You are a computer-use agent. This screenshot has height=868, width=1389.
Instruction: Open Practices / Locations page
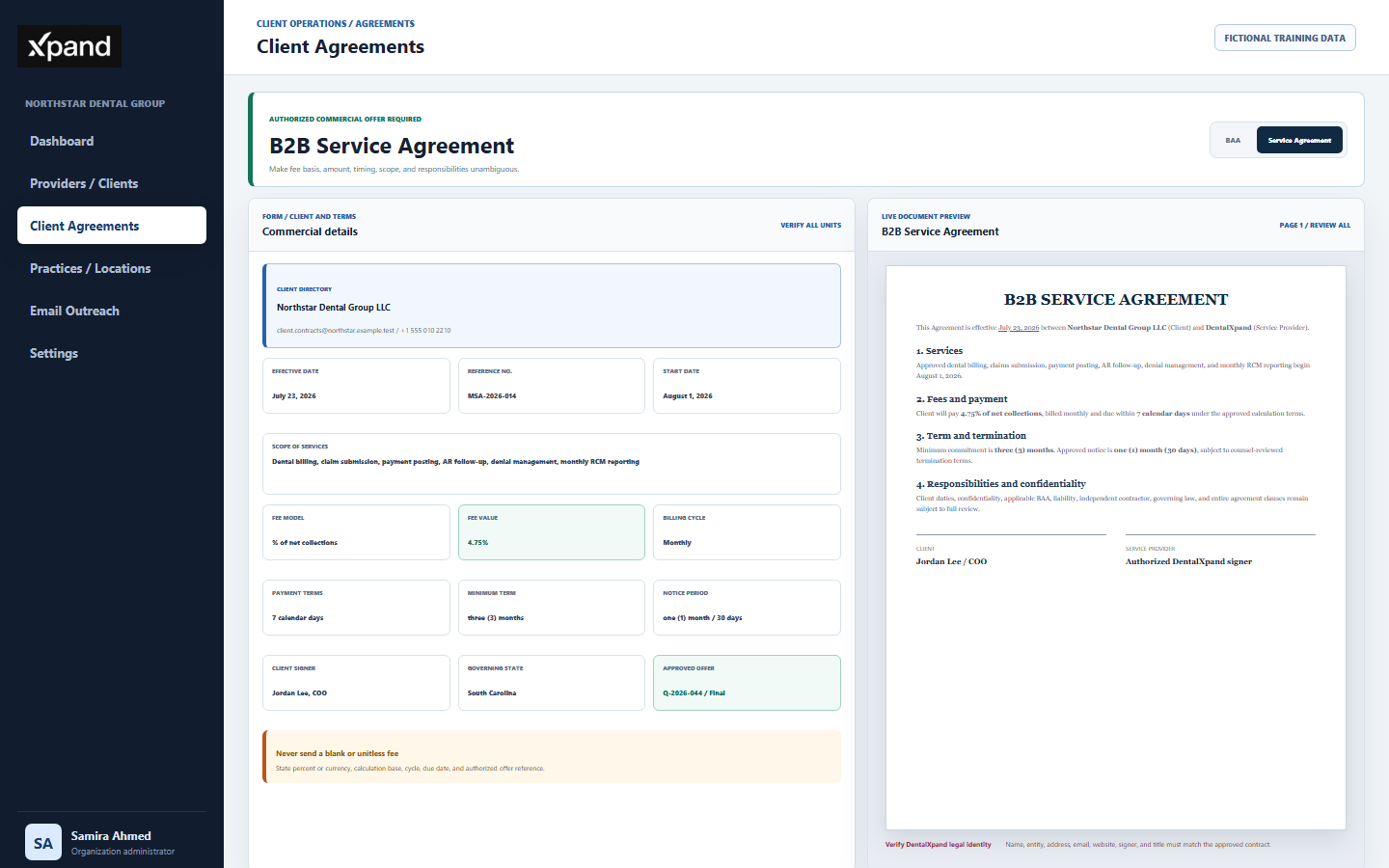(112, 268)
